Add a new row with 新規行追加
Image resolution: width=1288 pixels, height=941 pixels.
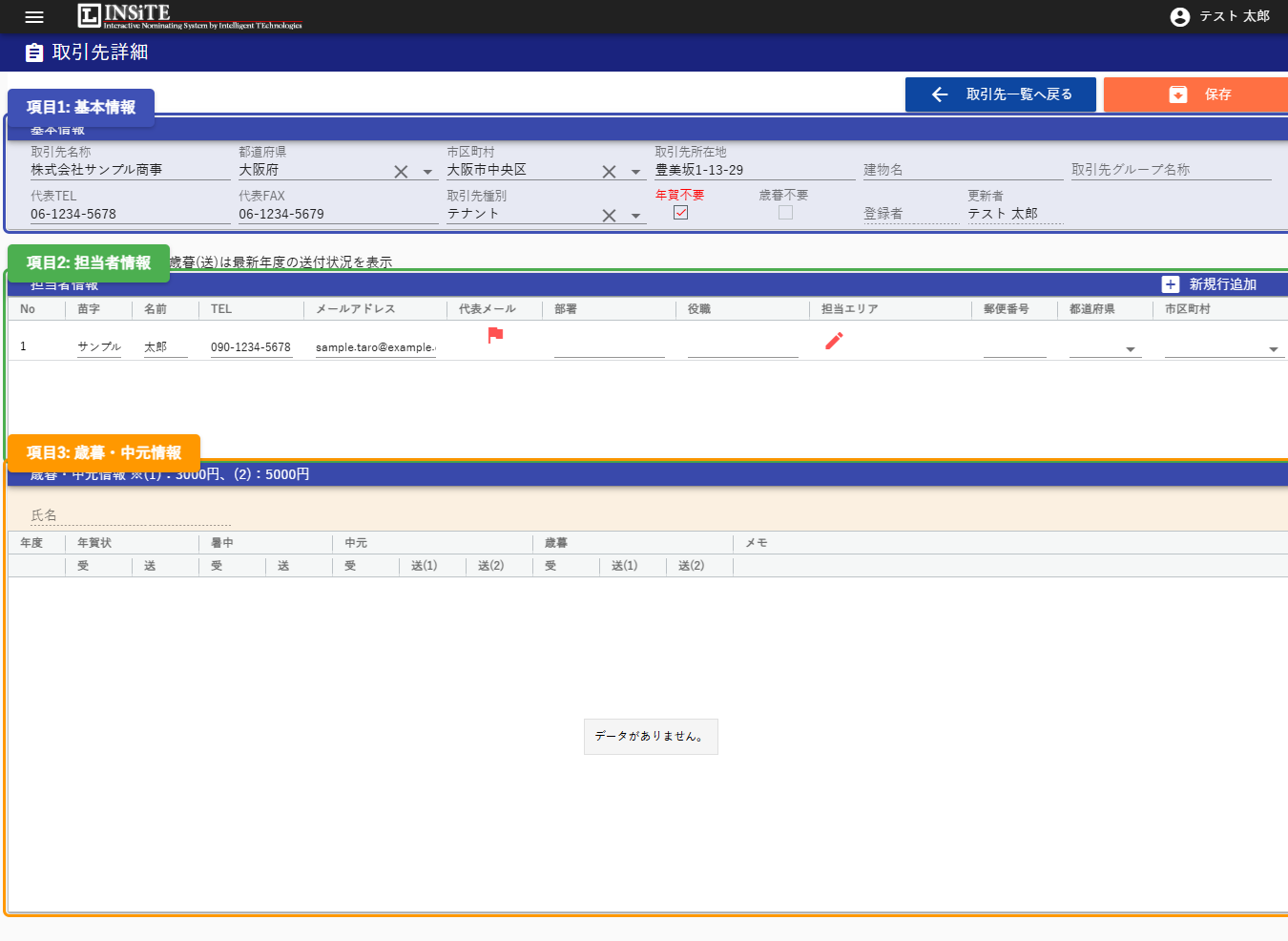tap(1209, 284)
